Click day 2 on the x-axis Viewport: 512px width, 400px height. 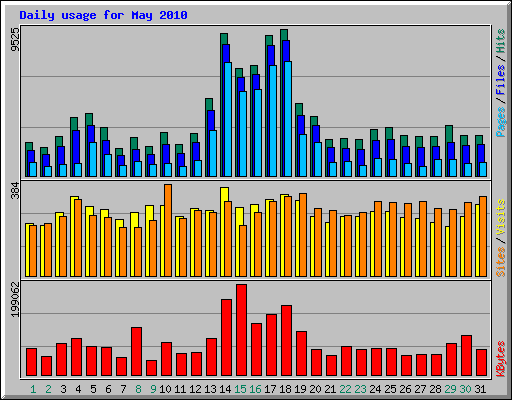48,389
